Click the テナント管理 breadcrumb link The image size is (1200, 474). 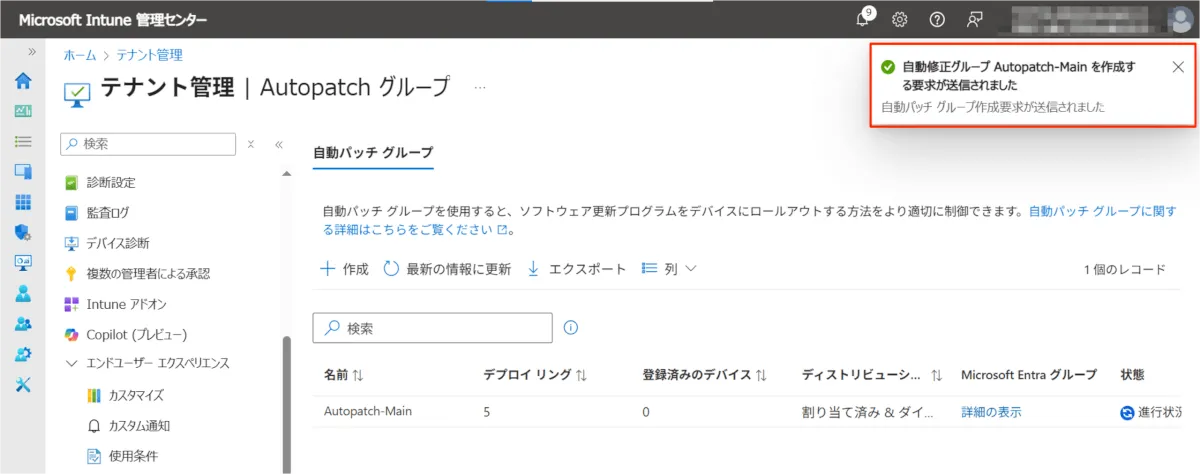[x=149, y=55]
